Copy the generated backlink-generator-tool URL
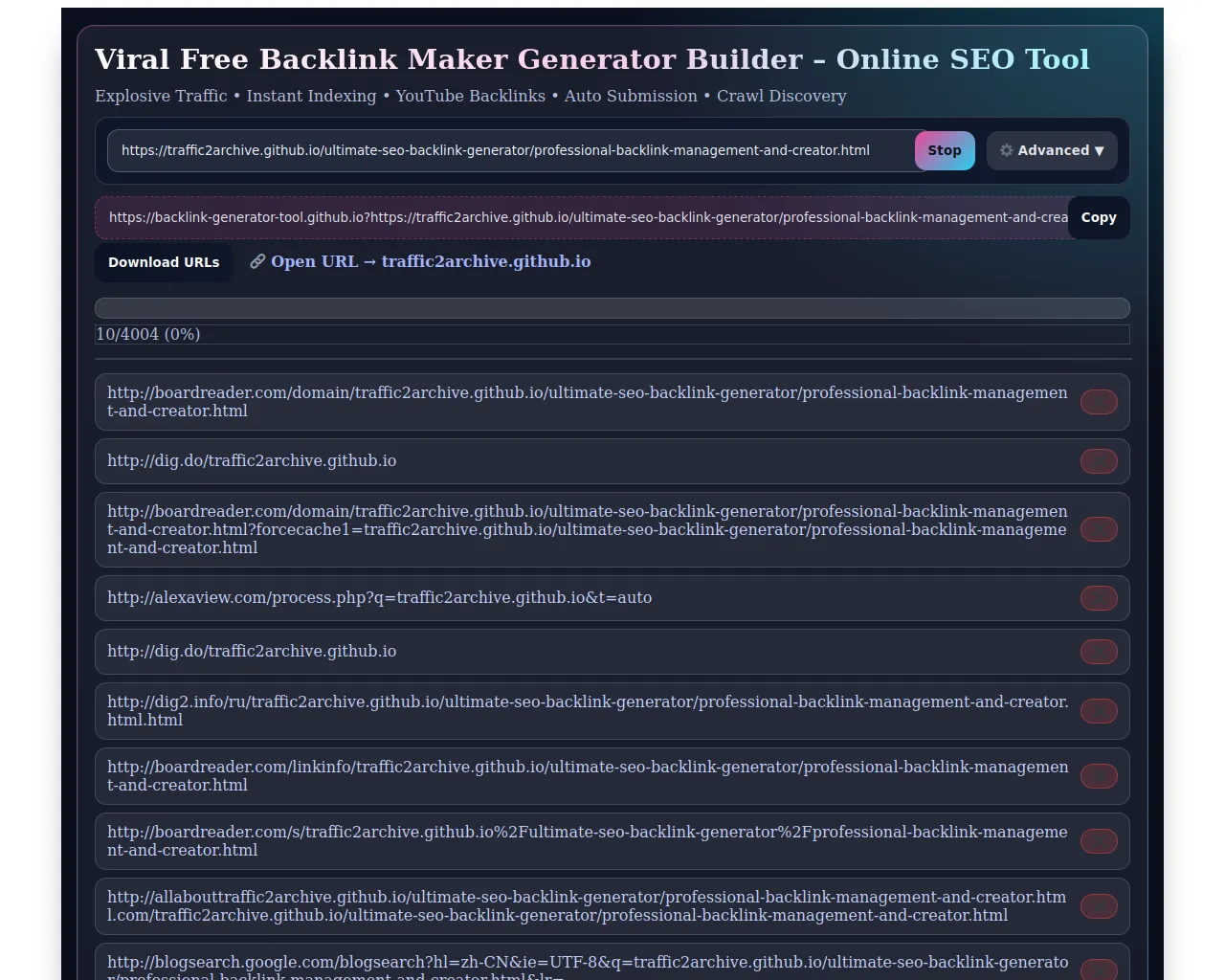 (1099, 217)
